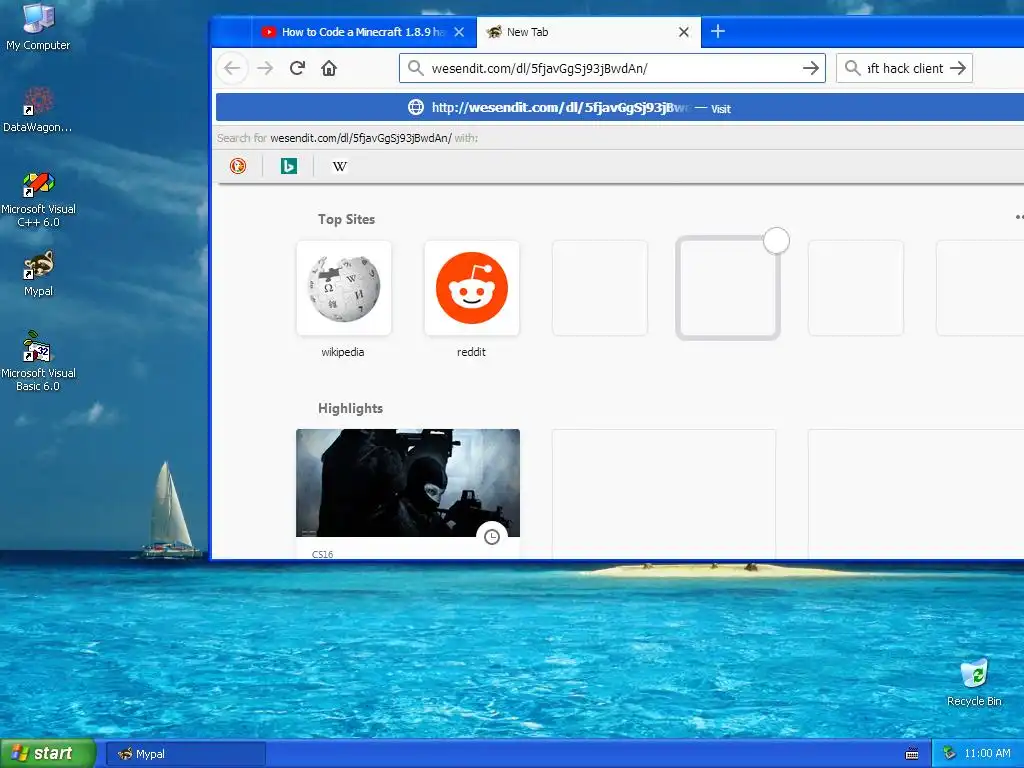Open the wikipedia top site tile

click(x=344, y=288)
